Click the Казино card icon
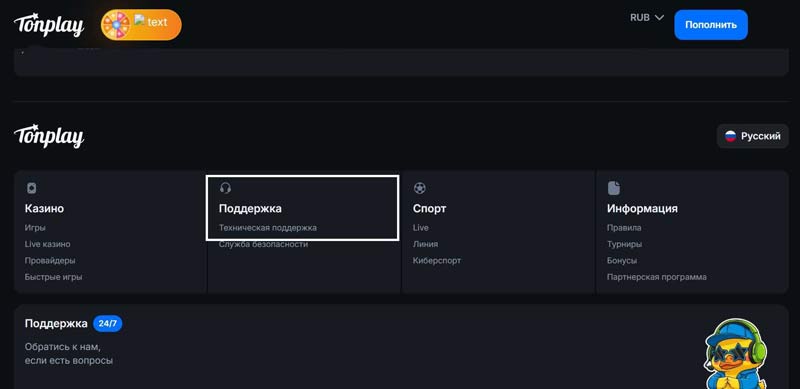800x389 pixels. pos(31,188)
